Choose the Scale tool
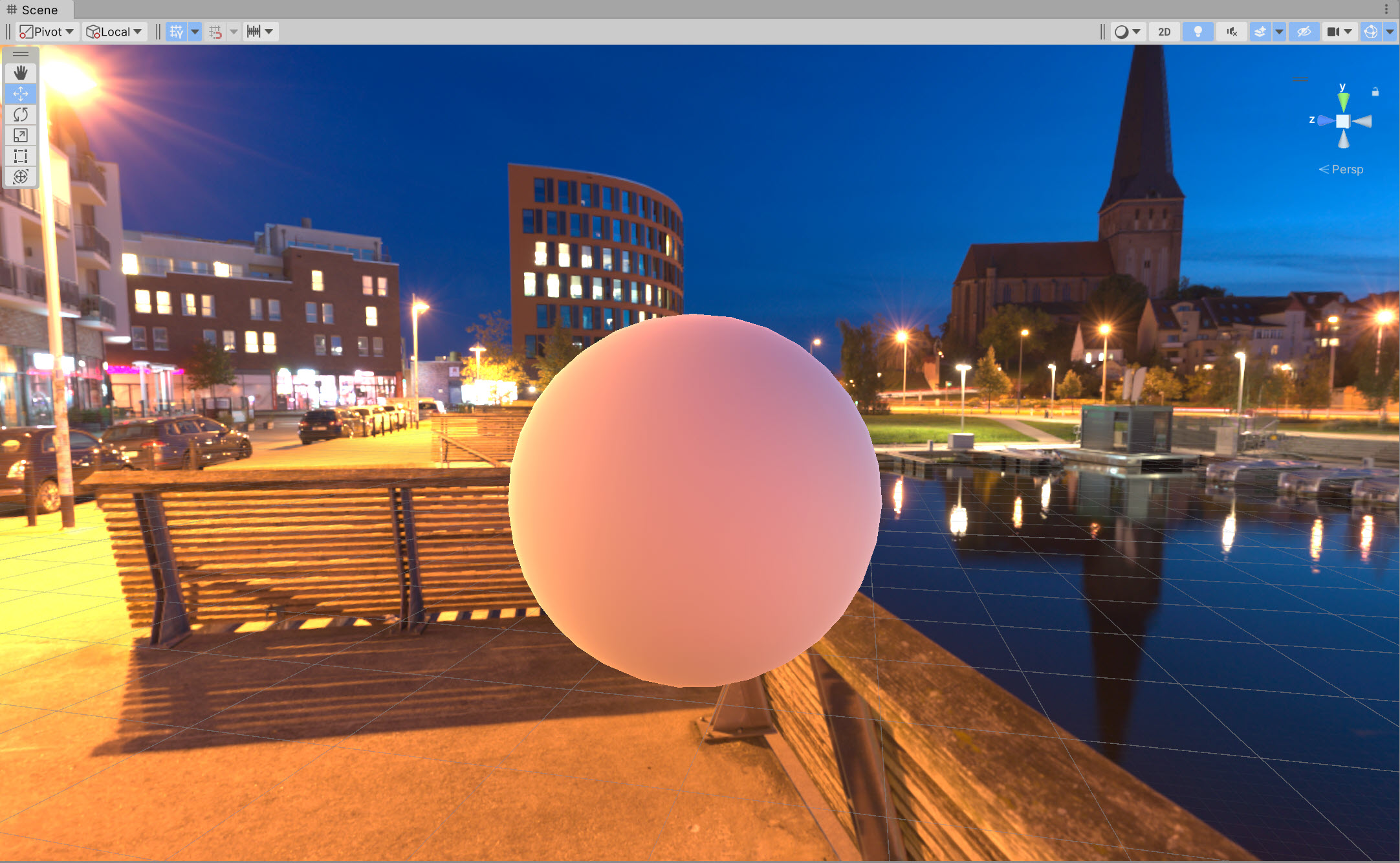 click(x=21, y=135)
